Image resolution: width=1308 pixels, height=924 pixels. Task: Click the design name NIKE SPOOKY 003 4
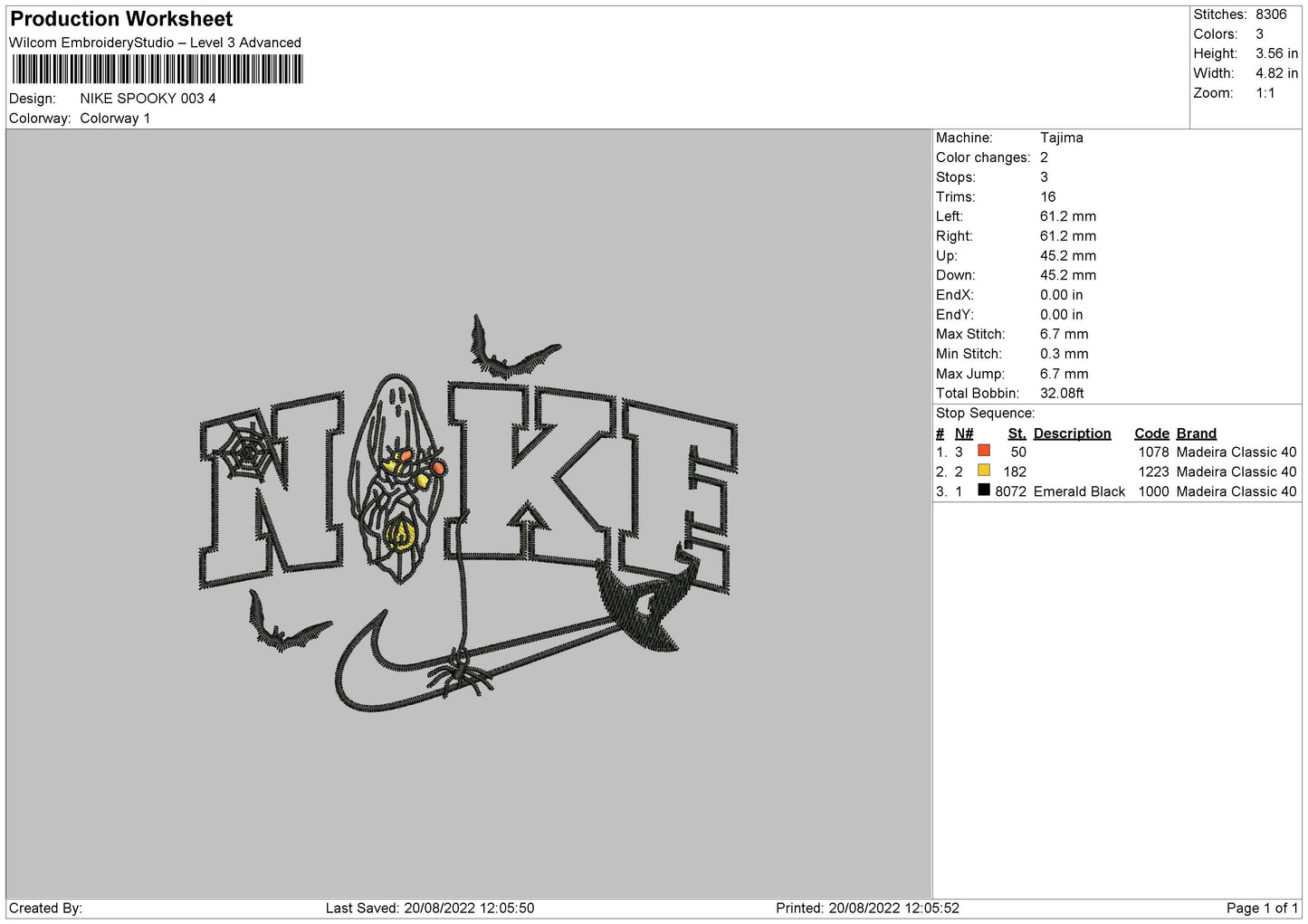[148, 99]
